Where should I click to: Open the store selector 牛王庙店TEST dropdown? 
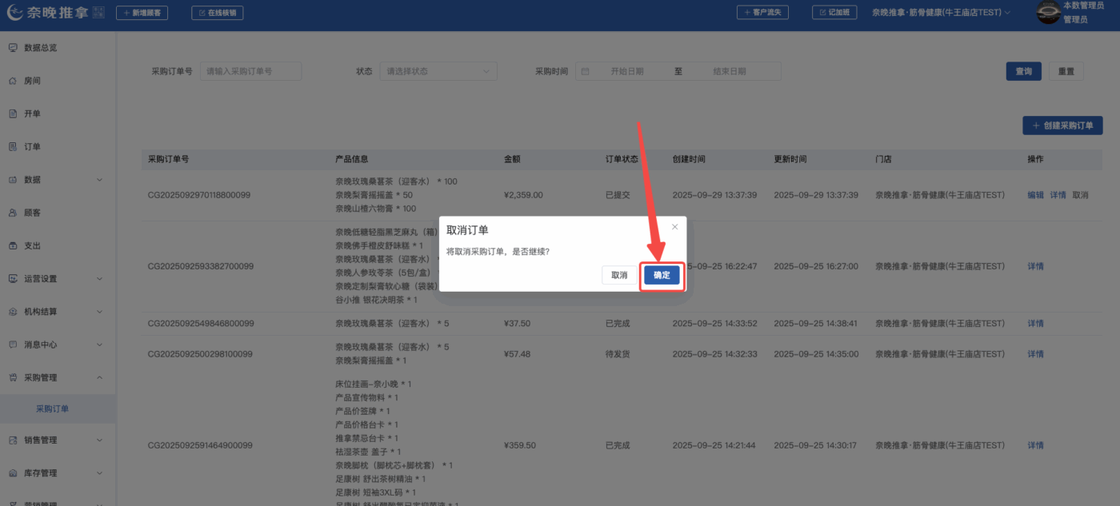click(x=941, y=13)
